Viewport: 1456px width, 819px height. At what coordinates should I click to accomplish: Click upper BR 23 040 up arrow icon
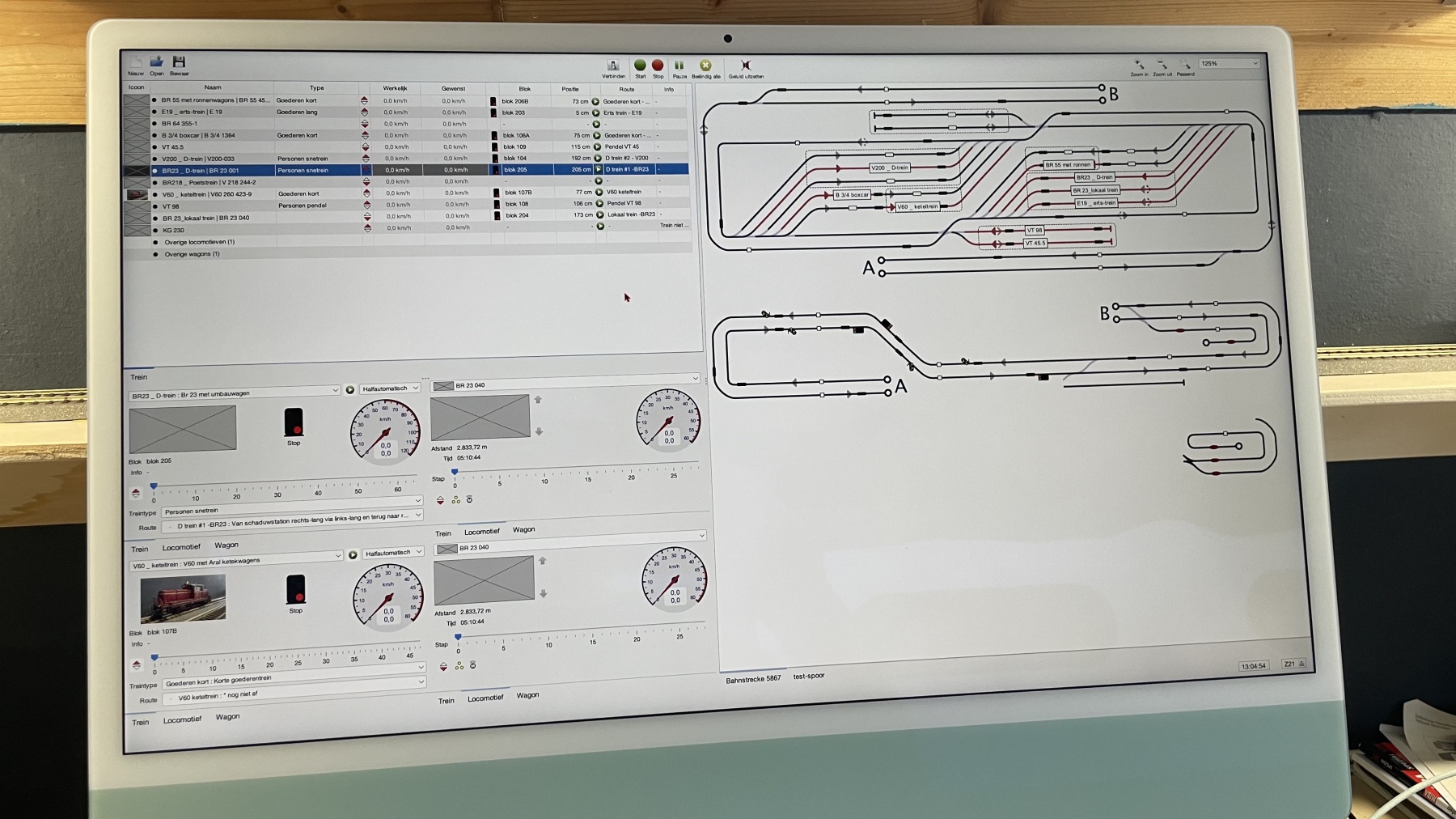pyautogui.click(x=538, y=400)
